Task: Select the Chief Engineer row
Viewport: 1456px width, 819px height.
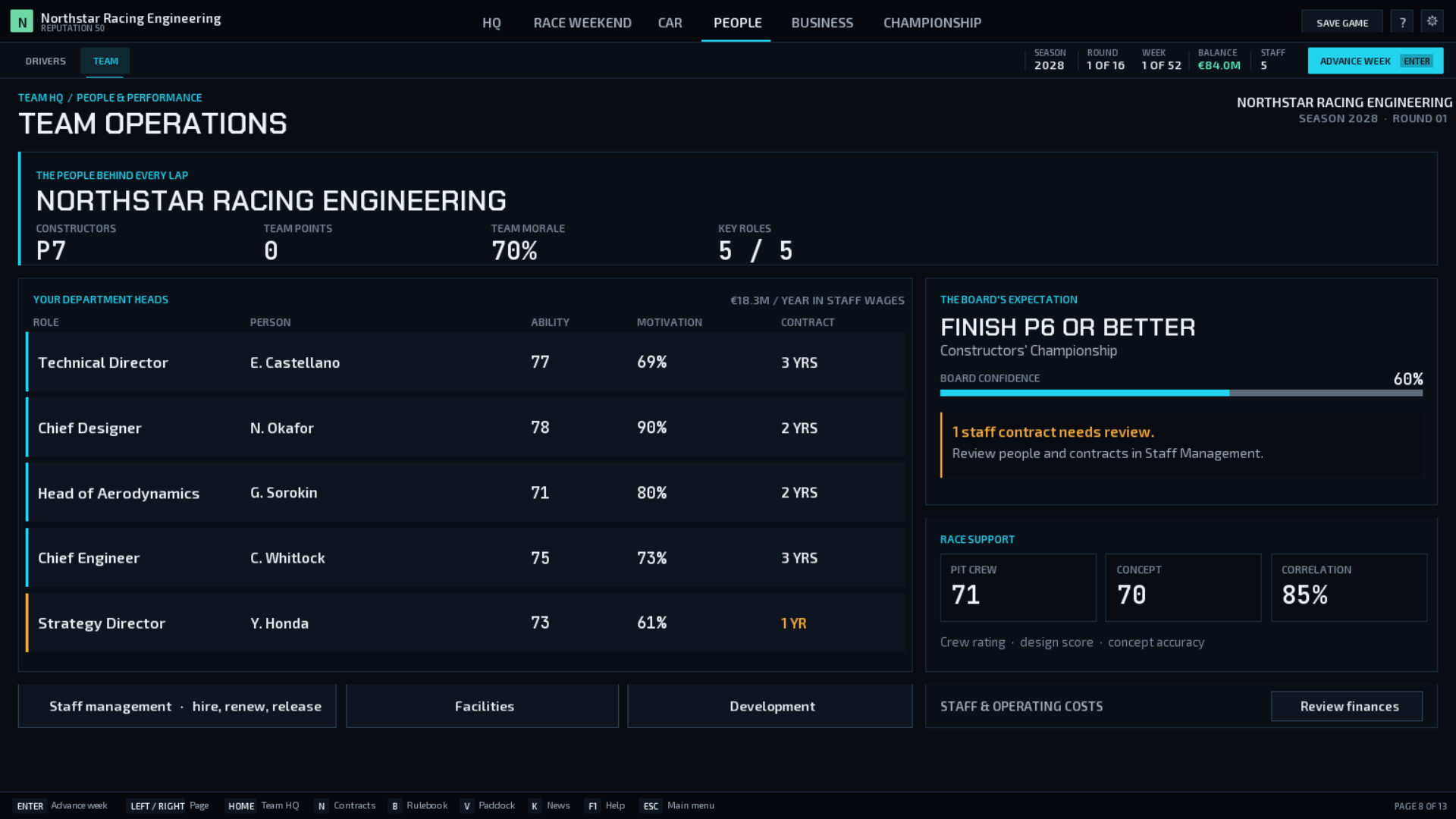Action: click(466, 557)
